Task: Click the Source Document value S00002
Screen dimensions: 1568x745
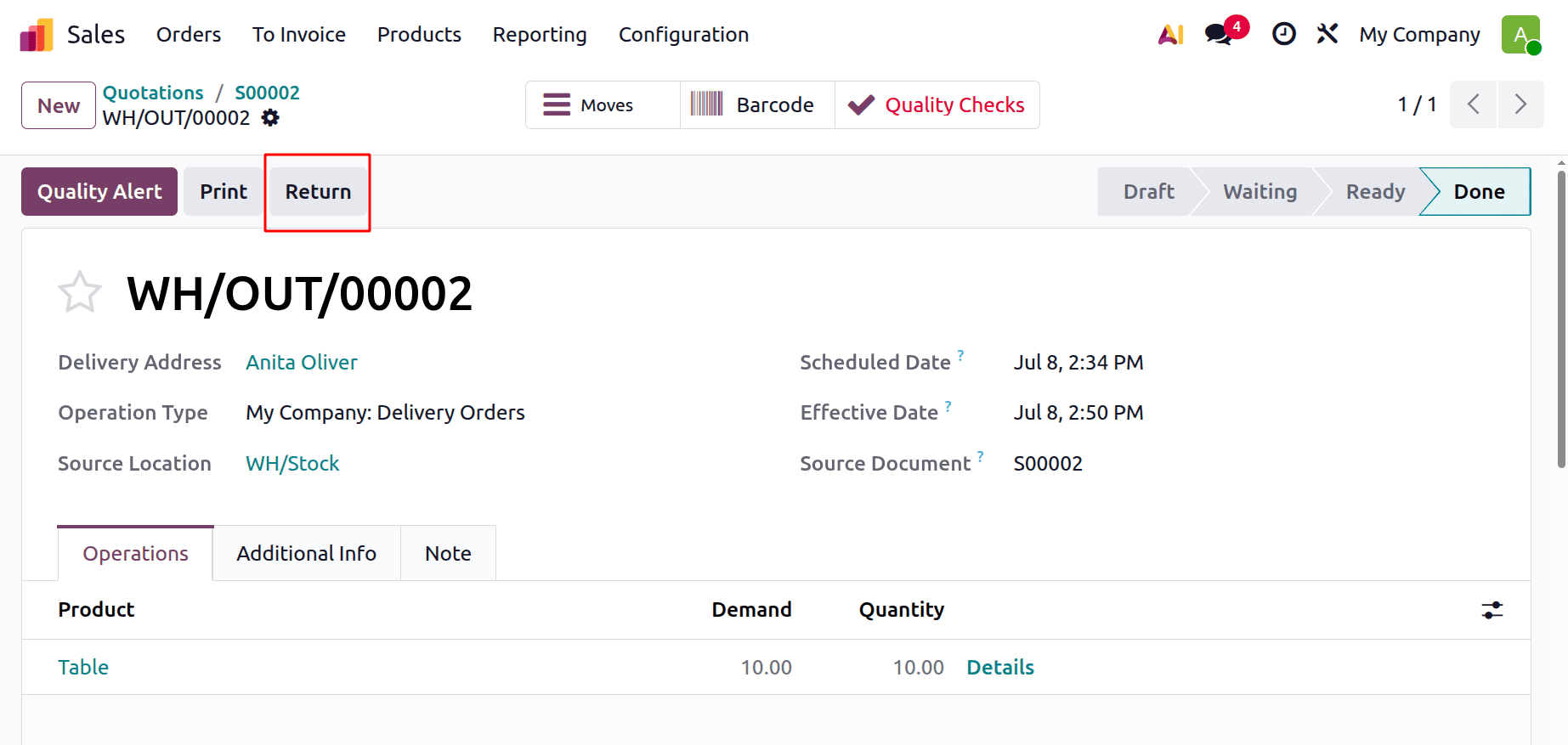Action: [x=1048, y=464]
